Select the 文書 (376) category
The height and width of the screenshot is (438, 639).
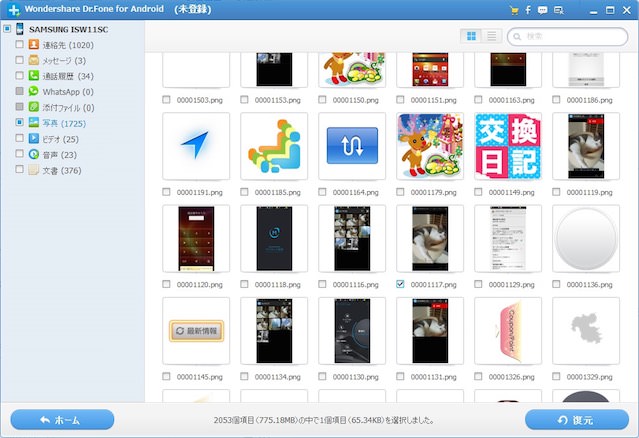coord(62,170)
